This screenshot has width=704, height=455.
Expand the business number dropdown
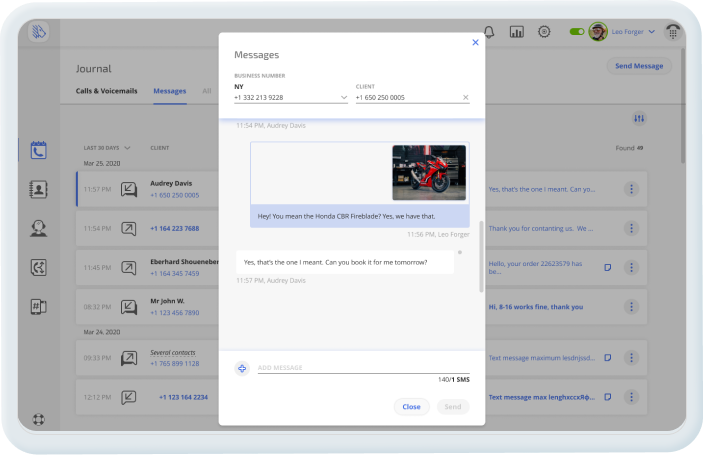coord(344,97)
